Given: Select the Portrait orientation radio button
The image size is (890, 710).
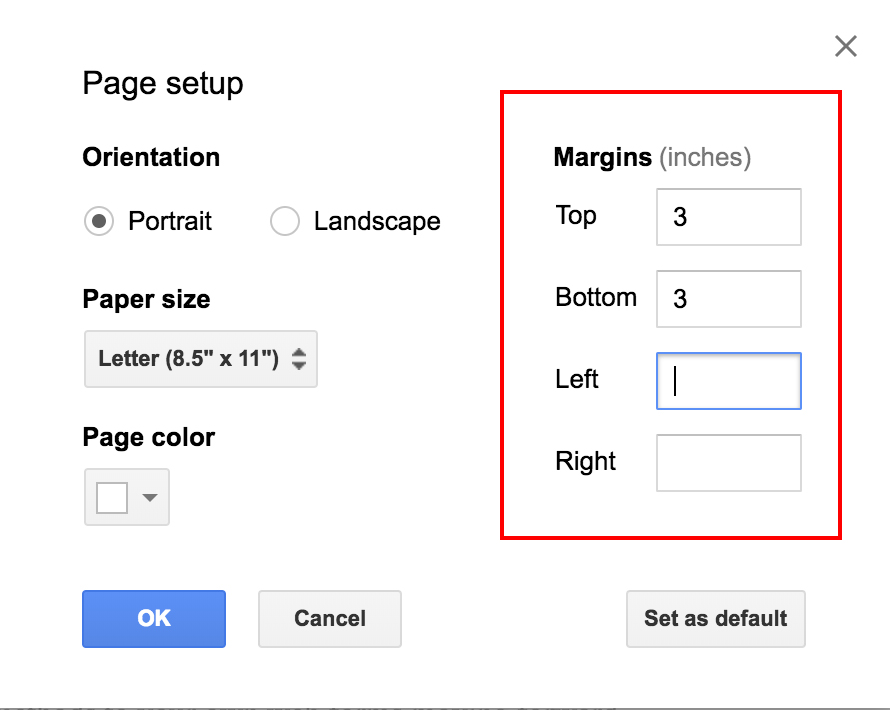Looking at the screenshot, I should 98,221.
